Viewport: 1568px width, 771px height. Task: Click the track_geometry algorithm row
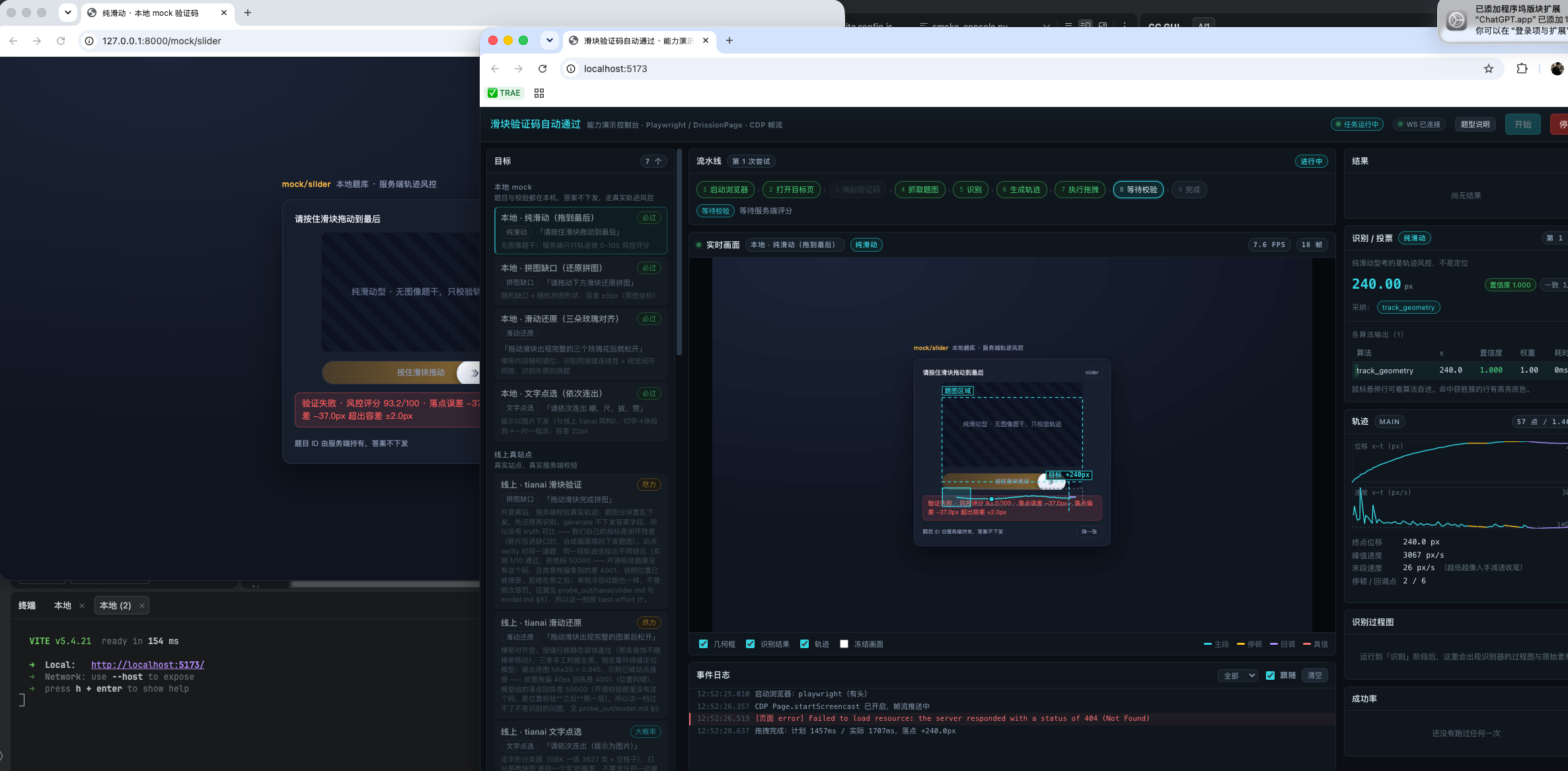1460,371
